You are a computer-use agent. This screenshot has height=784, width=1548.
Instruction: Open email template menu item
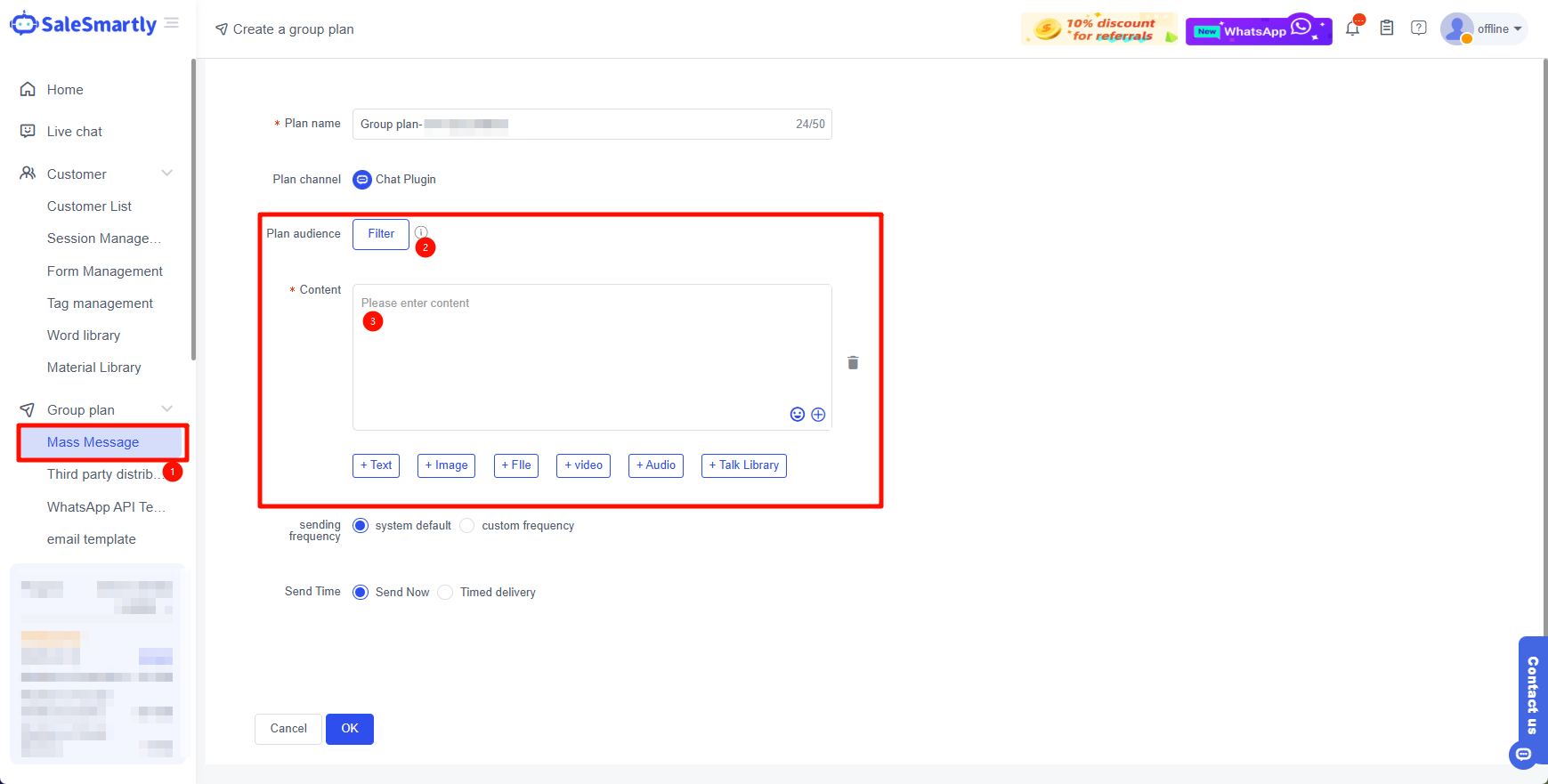pos(92,539)
